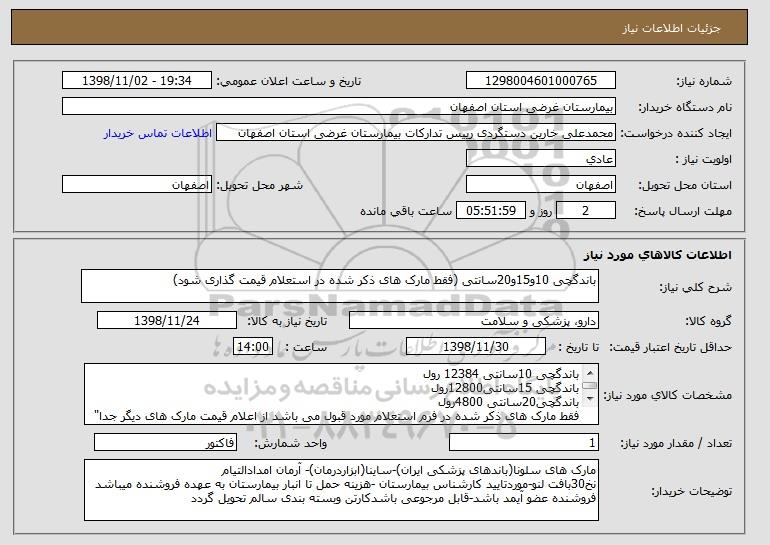
Task: Click need date field 1398/11/24
Action: [x=167, y=321]
